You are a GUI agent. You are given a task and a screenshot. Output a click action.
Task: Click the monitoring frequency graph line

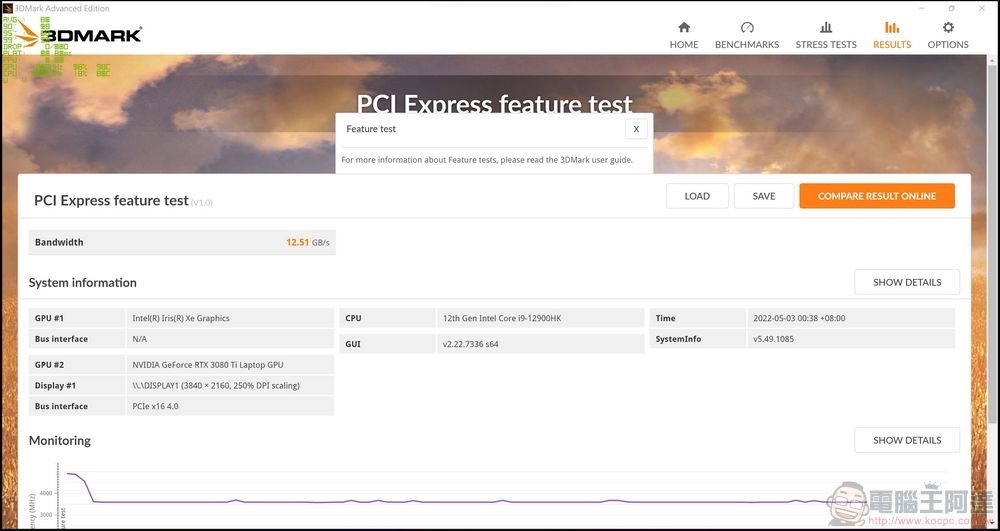pyautogui.click(x=446, y=502)
